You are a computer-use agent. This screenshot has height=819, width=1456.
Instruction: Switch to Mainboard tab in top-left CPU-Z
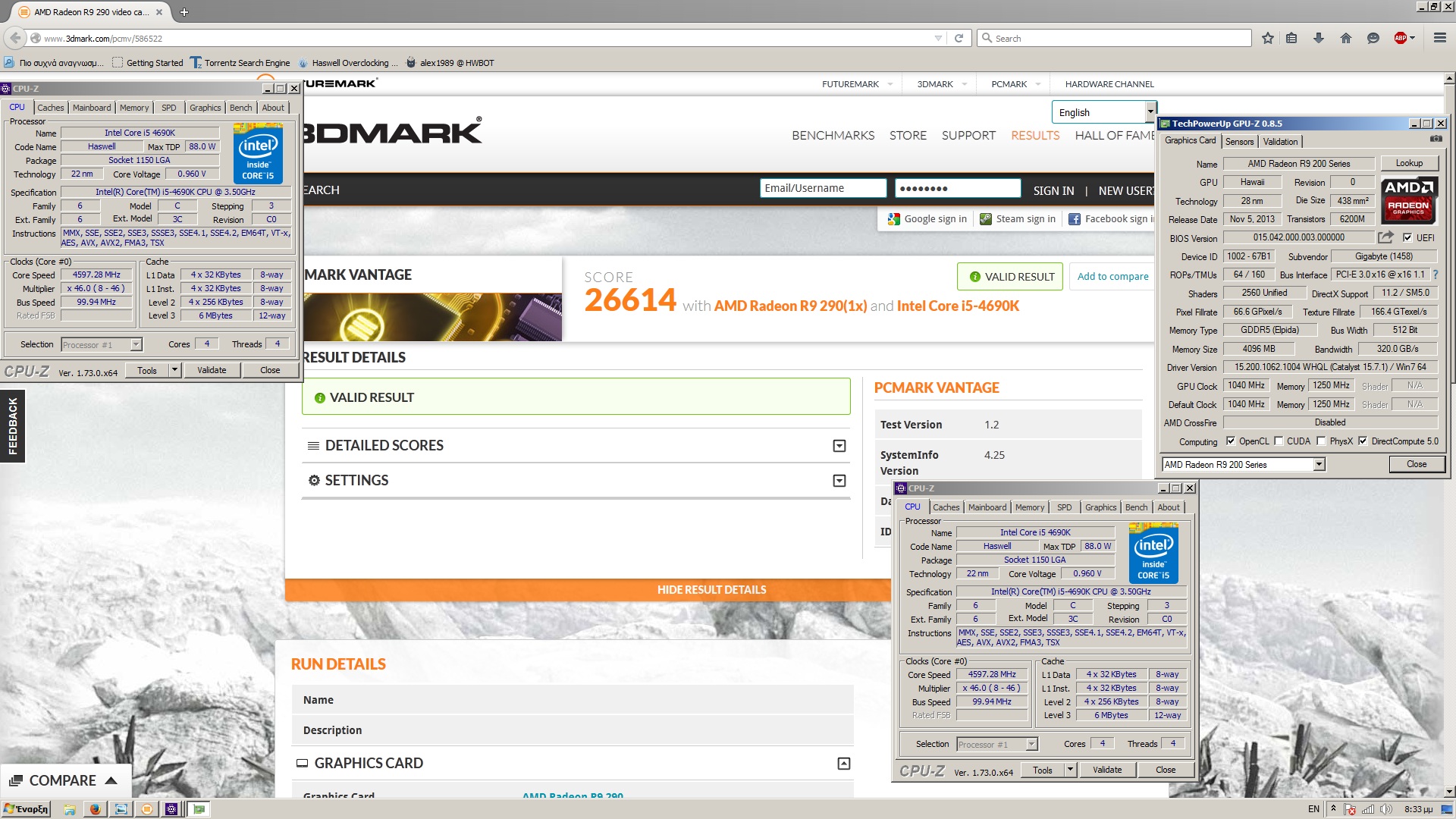(x=92, y=108)
